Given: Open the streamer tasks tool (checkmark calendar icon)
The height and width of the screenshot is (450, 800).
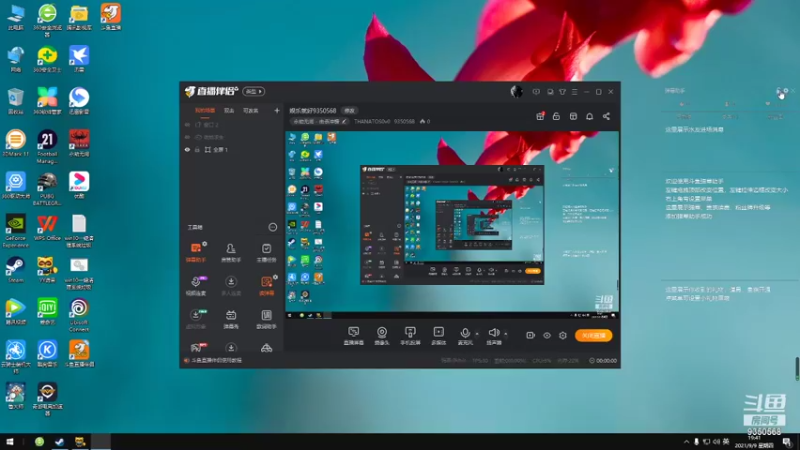Looking at the screenshot, I should tap(266, 252).
